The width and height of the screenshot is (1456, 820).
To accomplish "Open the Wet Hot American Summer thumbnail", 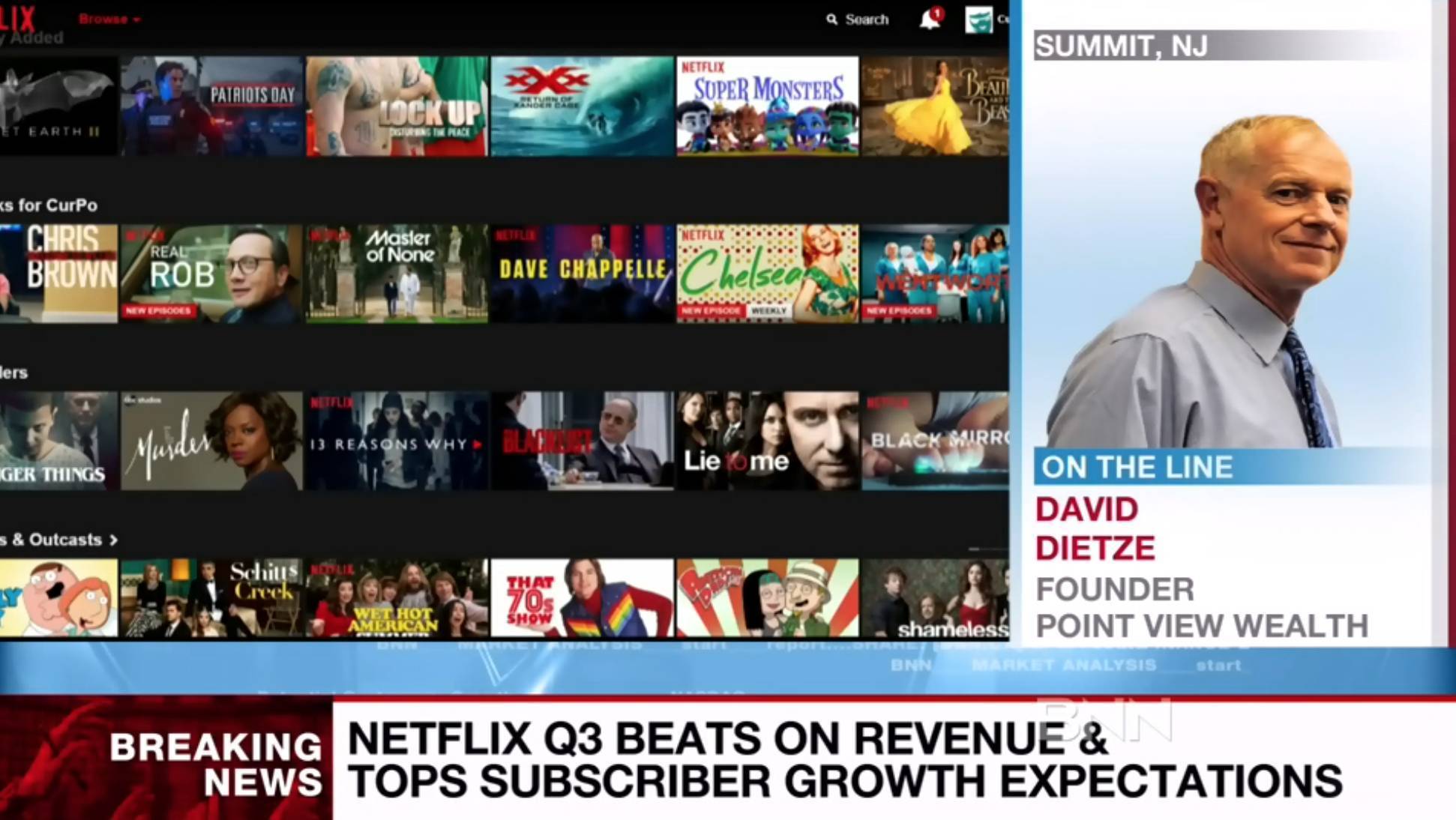I will tap(397, 598).
